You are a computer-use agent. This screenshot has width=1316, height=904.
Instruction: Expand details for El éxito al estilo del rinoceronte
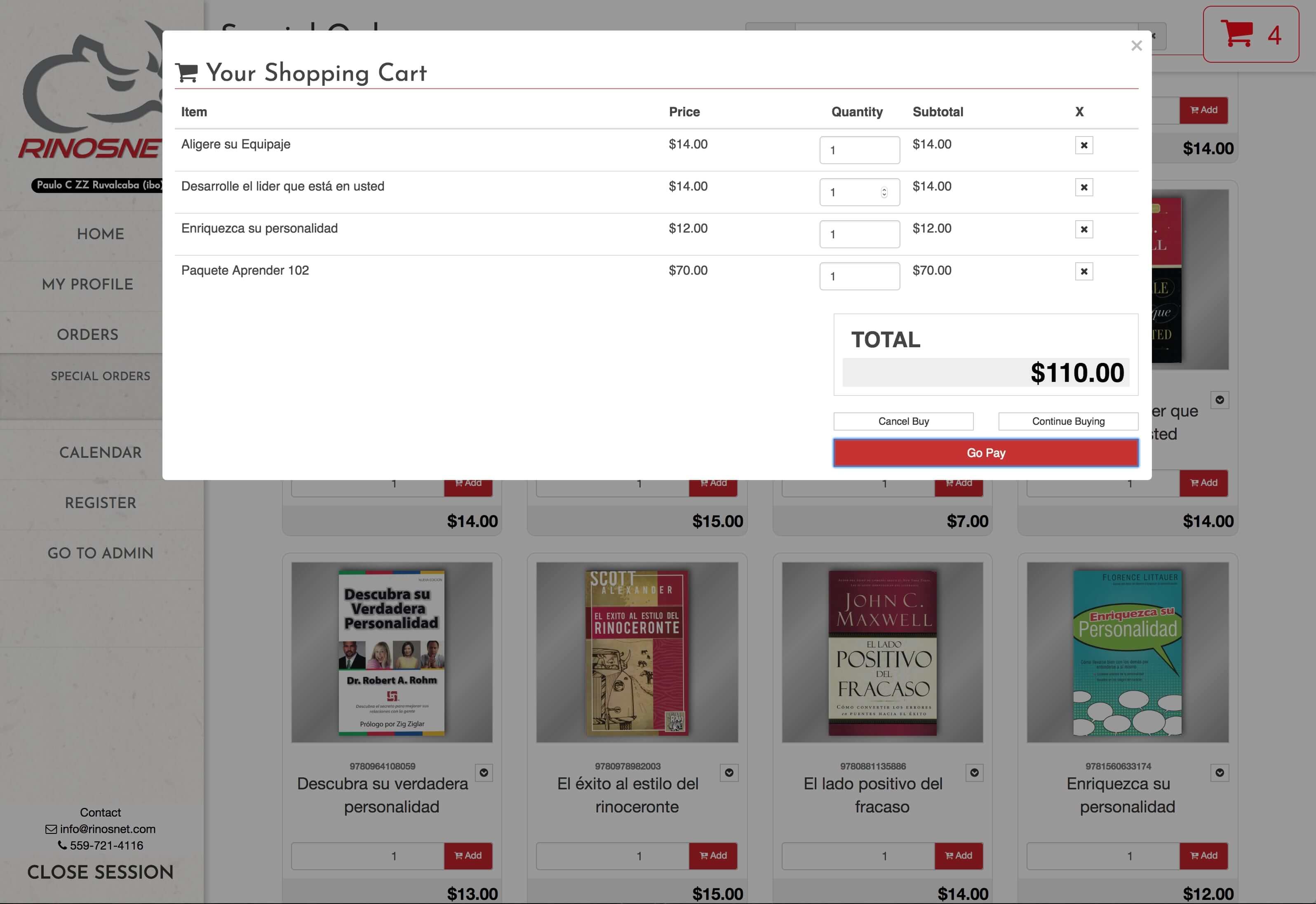pyautogui.click(x=729, y=772)
